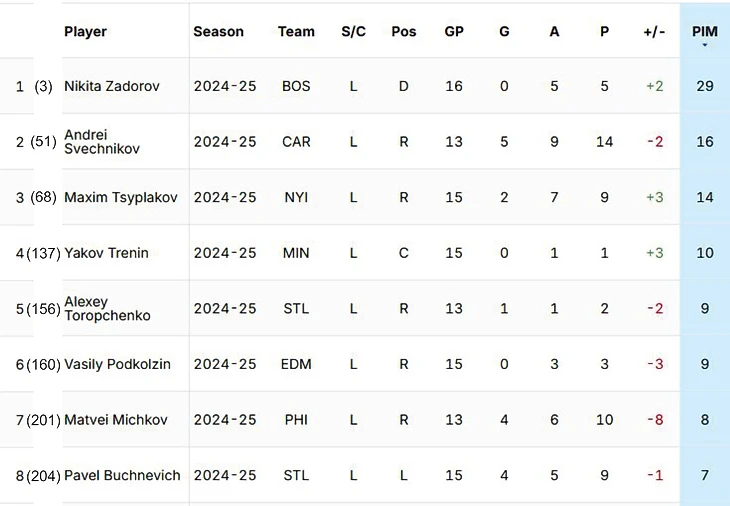Click Zadorov's PIM value 29
This screenshot has height=506, width=730.
705,86
